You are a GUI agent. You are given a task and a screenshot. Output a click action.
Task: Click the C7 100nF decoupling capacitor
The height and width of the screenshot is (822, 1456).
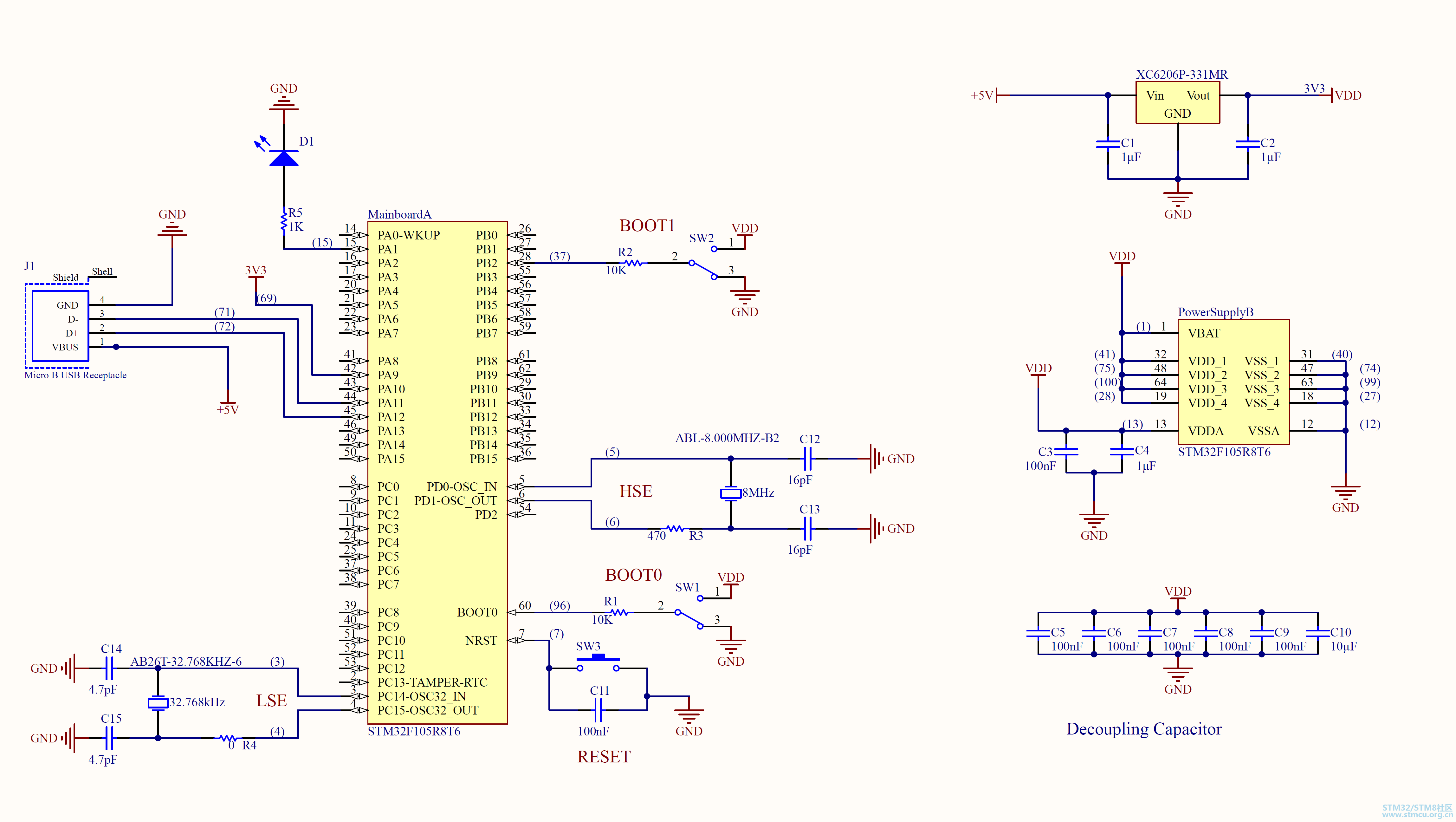1150,633
